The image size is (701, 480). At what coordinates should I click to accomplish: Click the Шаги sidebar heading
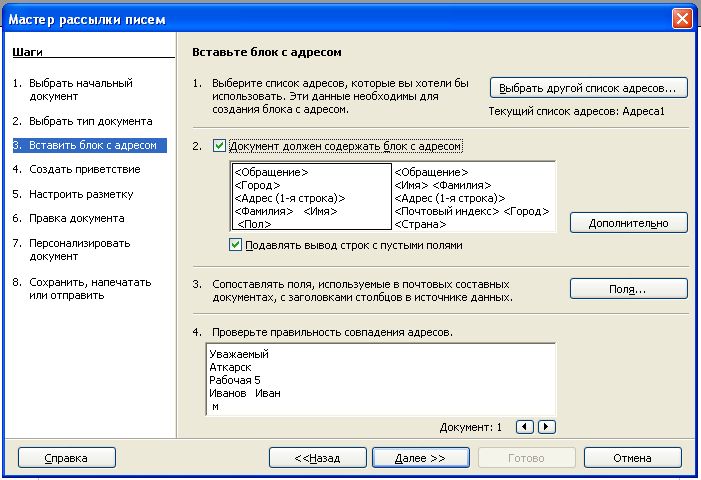coord(27,52)
